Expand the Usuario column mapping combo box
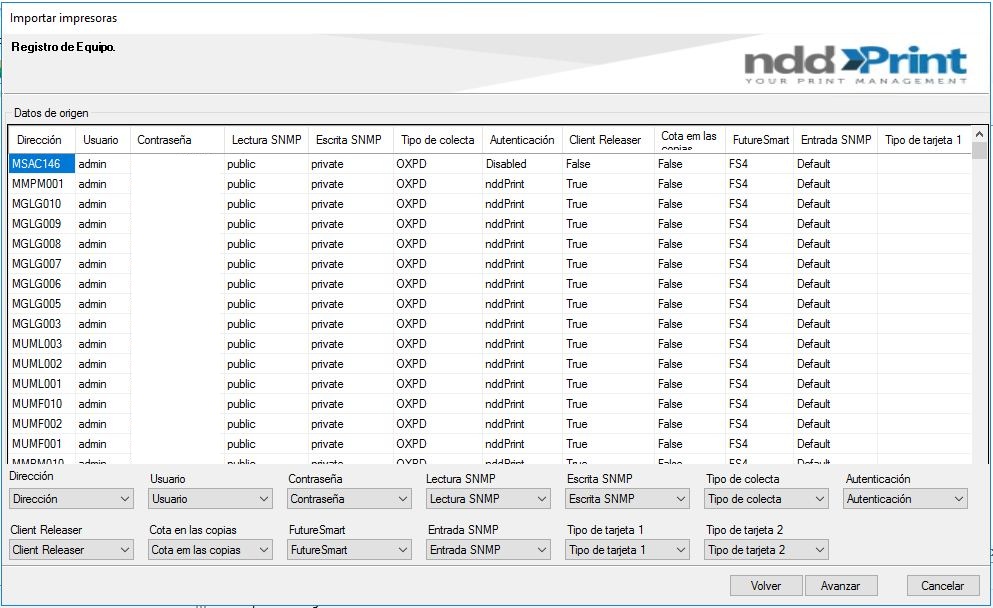Viewport: 993px width, 608px height. 210,499
